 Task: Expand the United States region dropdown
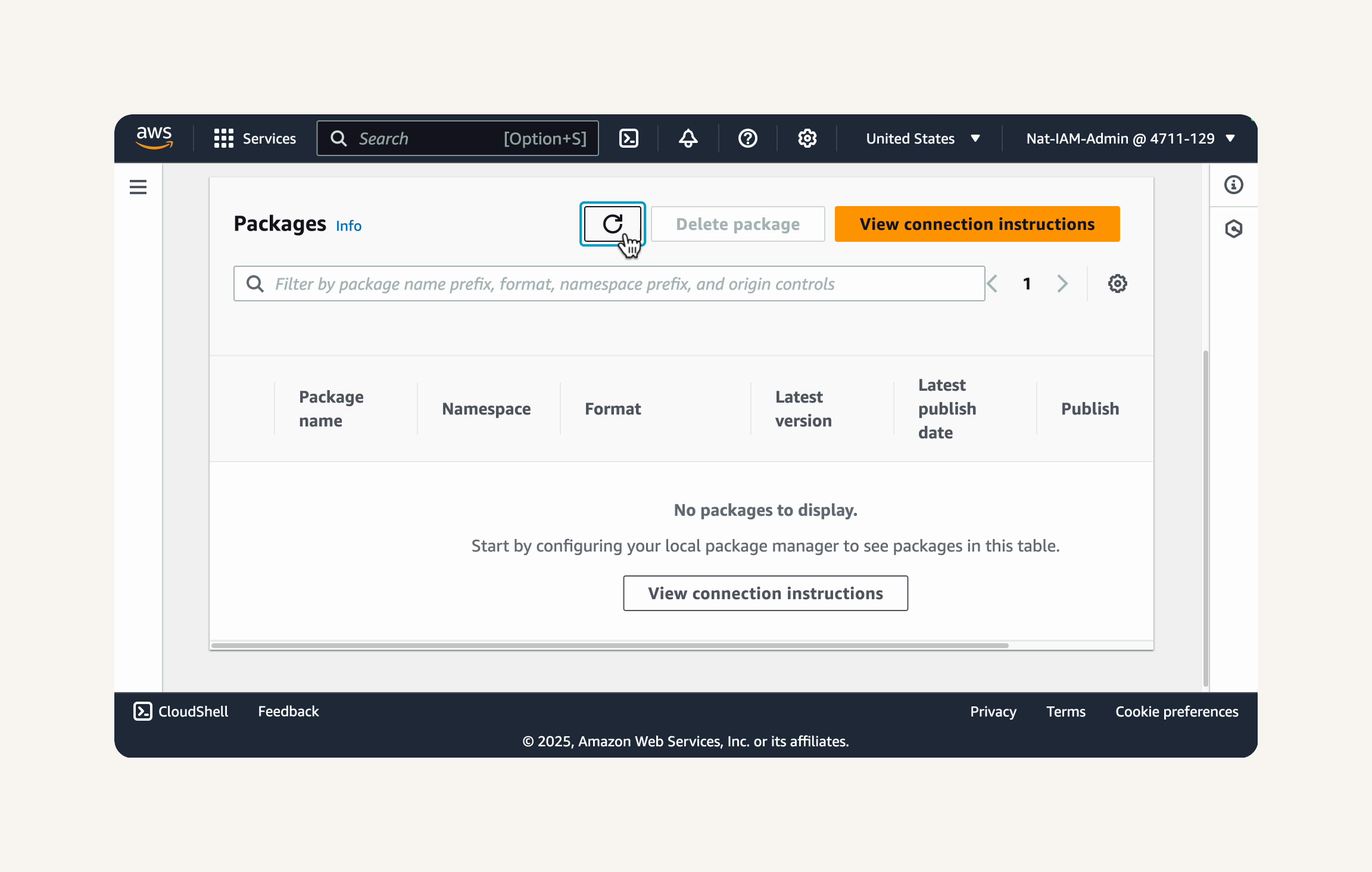pyautogui.click(x=922, y=138)
